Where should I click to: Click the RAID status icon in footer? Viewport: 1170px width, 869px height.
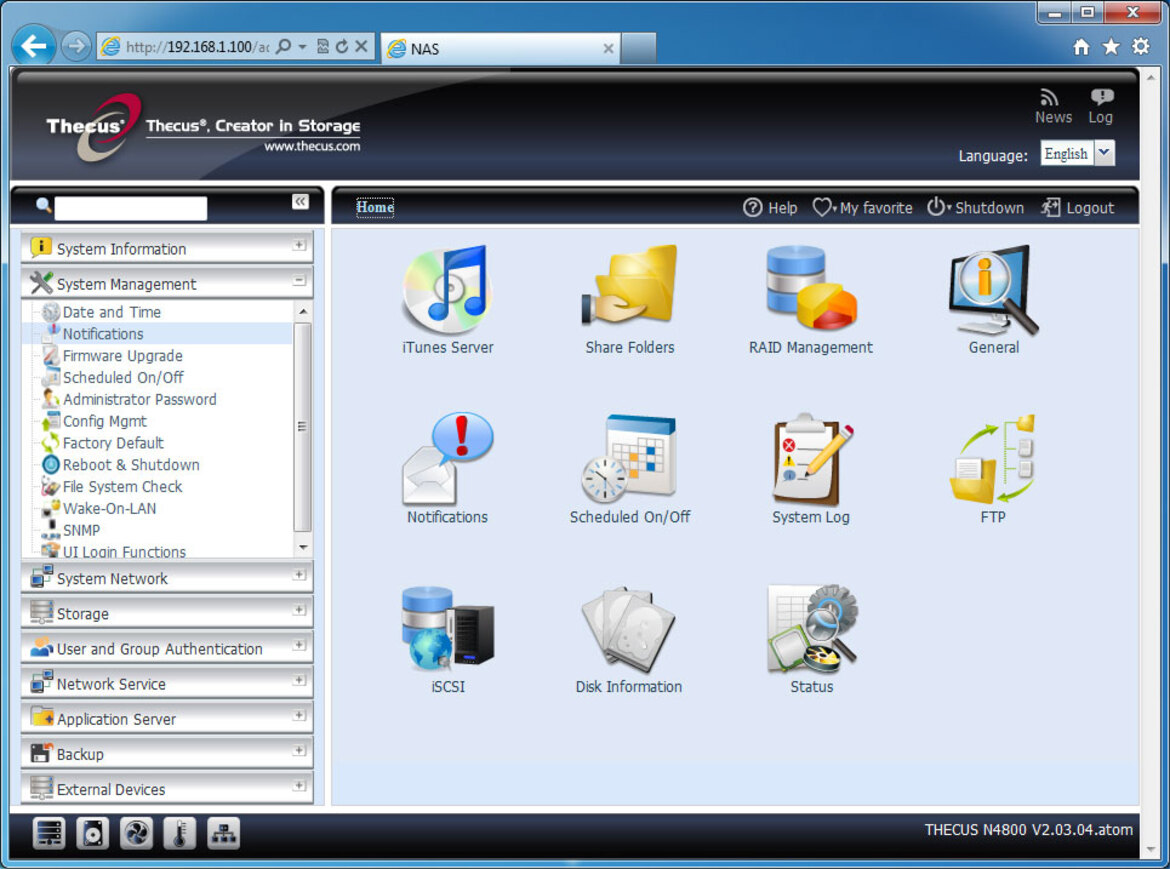(x=49, y=833)
